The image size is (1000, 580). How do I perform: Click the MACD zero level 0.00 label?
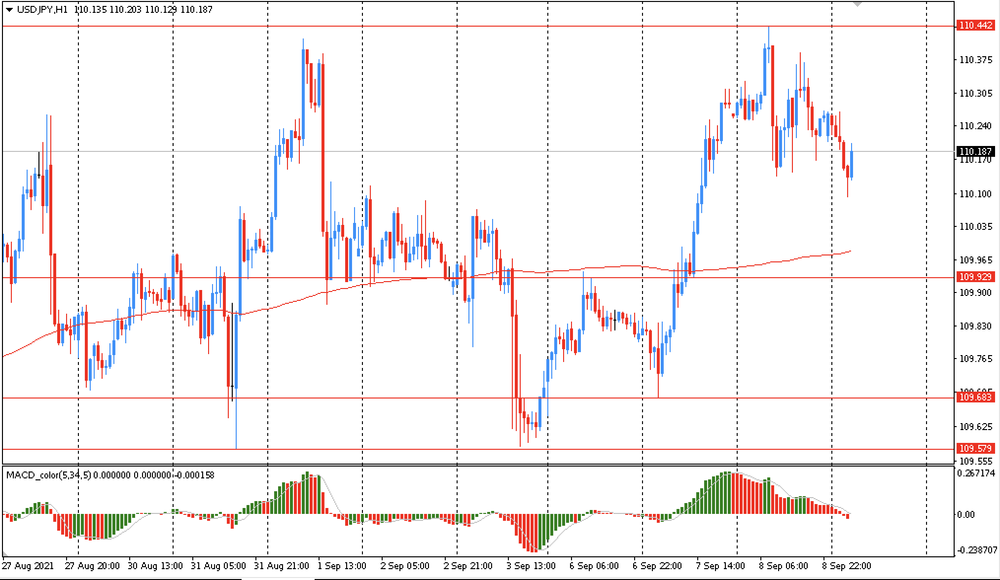(966, 514)
